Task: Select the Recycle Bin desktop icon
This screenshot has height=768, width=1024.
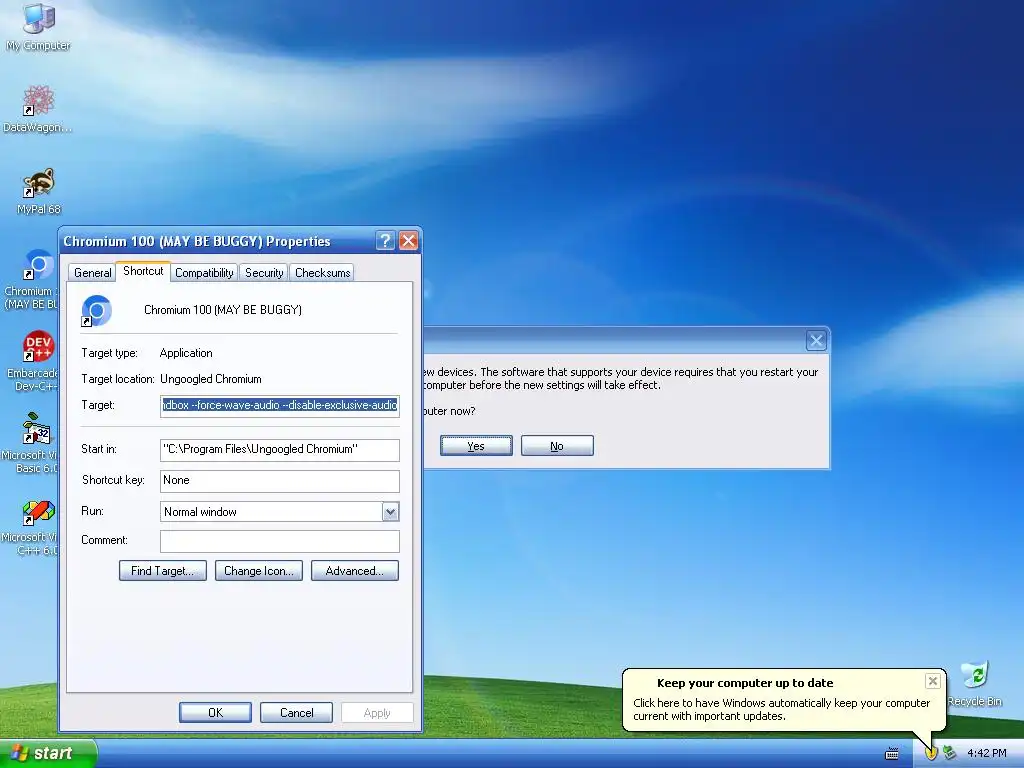Action: (974, 684)
